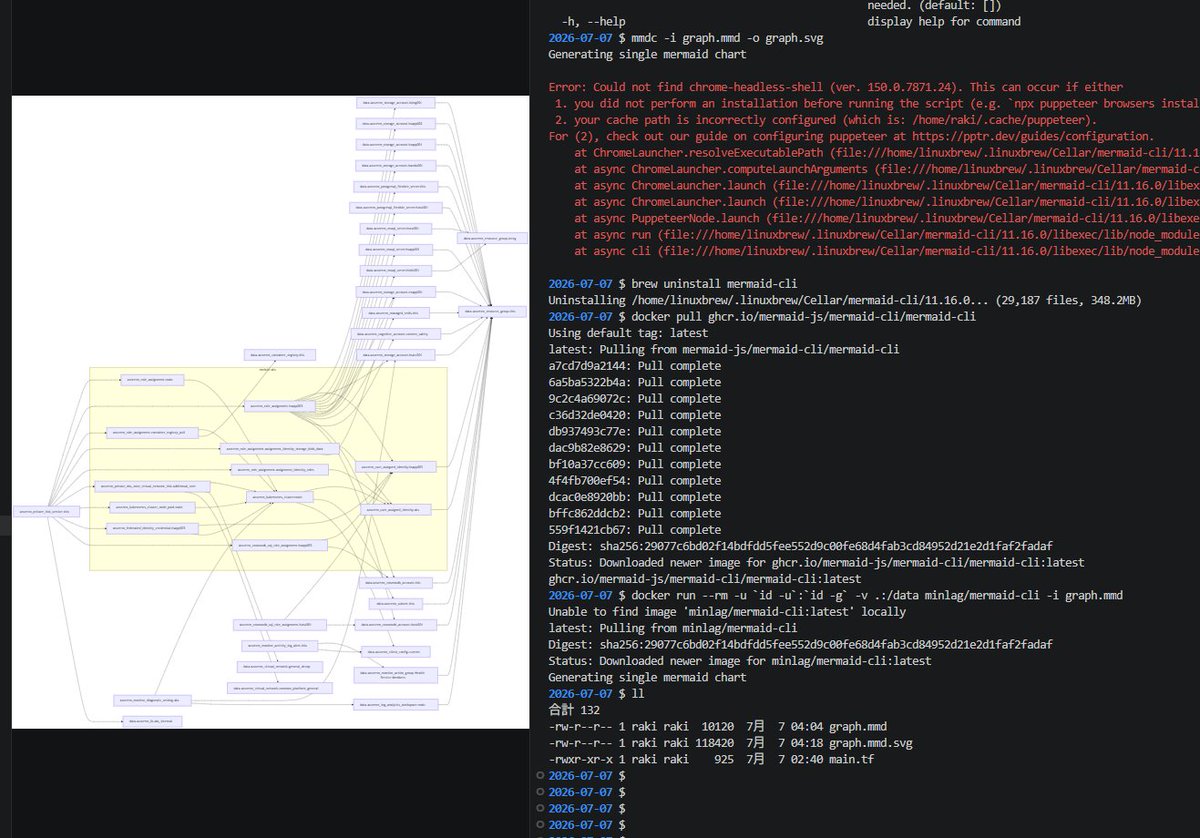Click the 'PuppeteerNode.launch' stack trace line
The image size is (1200, 838).
coord(886,218)
